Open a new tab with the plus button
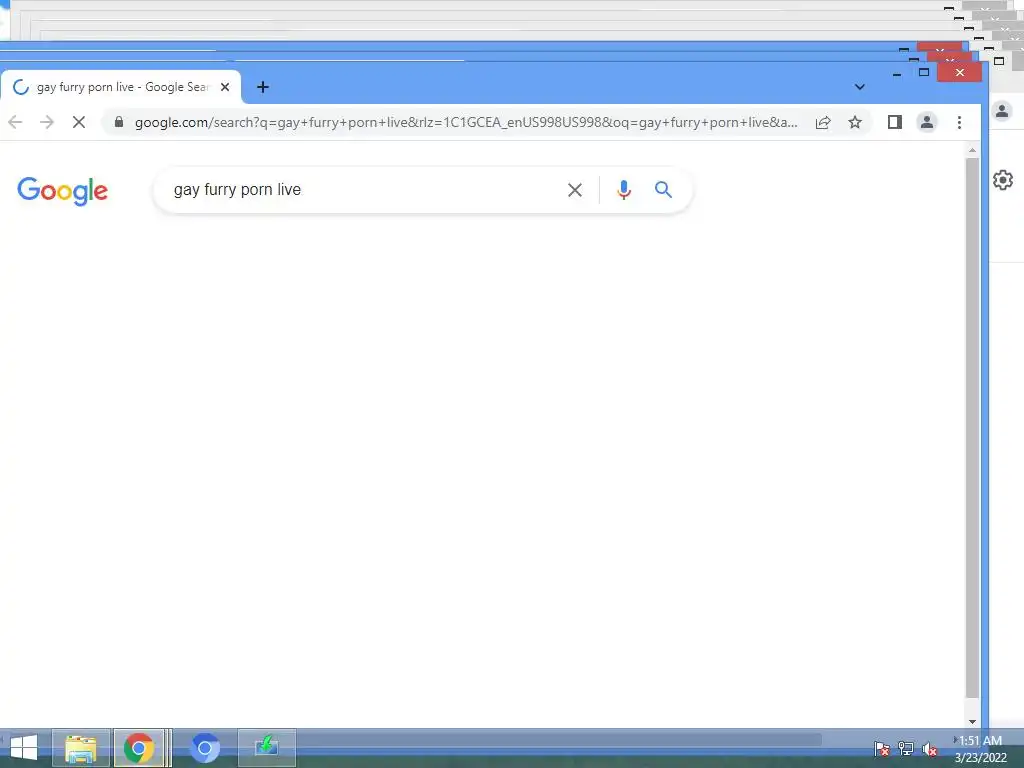This screenshot has width=1024, height=768. point(263,87)
